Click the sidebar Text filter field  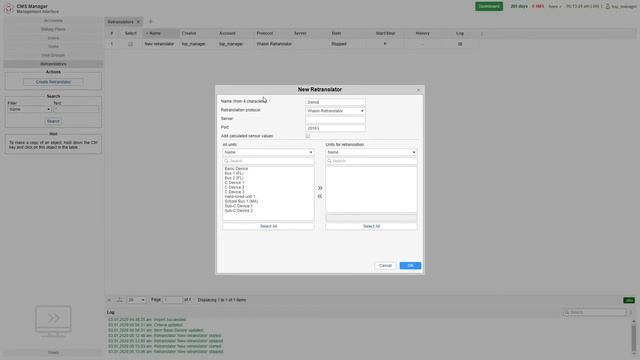76,109
